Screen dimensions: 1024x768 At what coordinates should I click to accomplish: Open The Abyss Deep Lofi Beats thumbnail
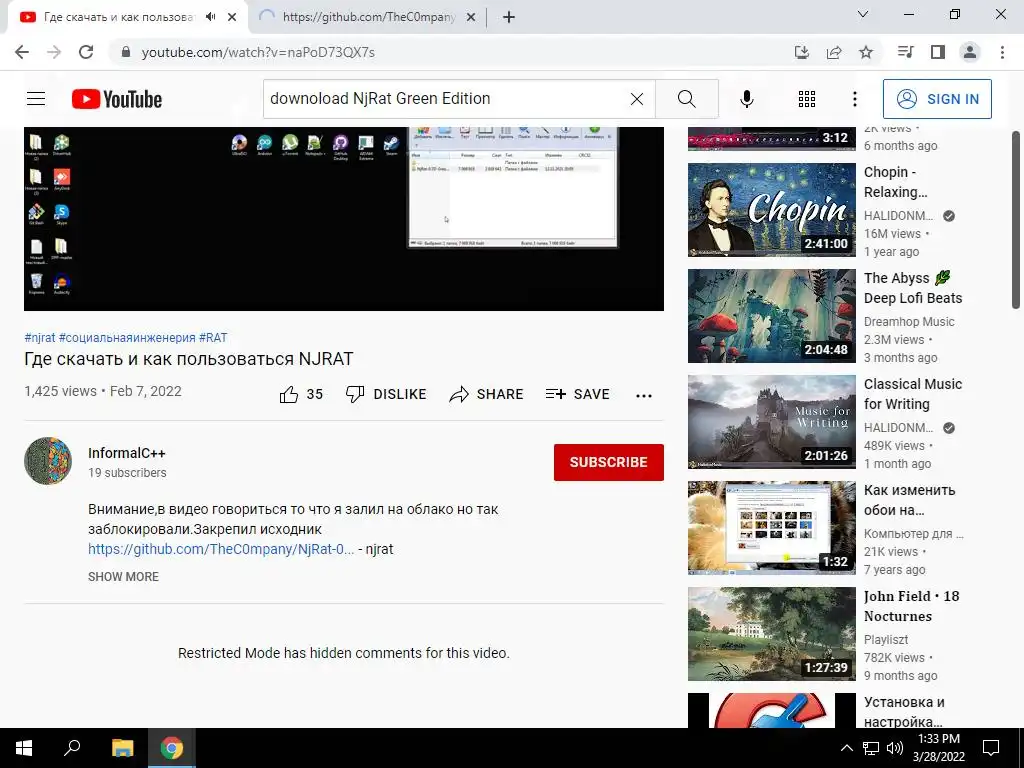tap(771, 316)
